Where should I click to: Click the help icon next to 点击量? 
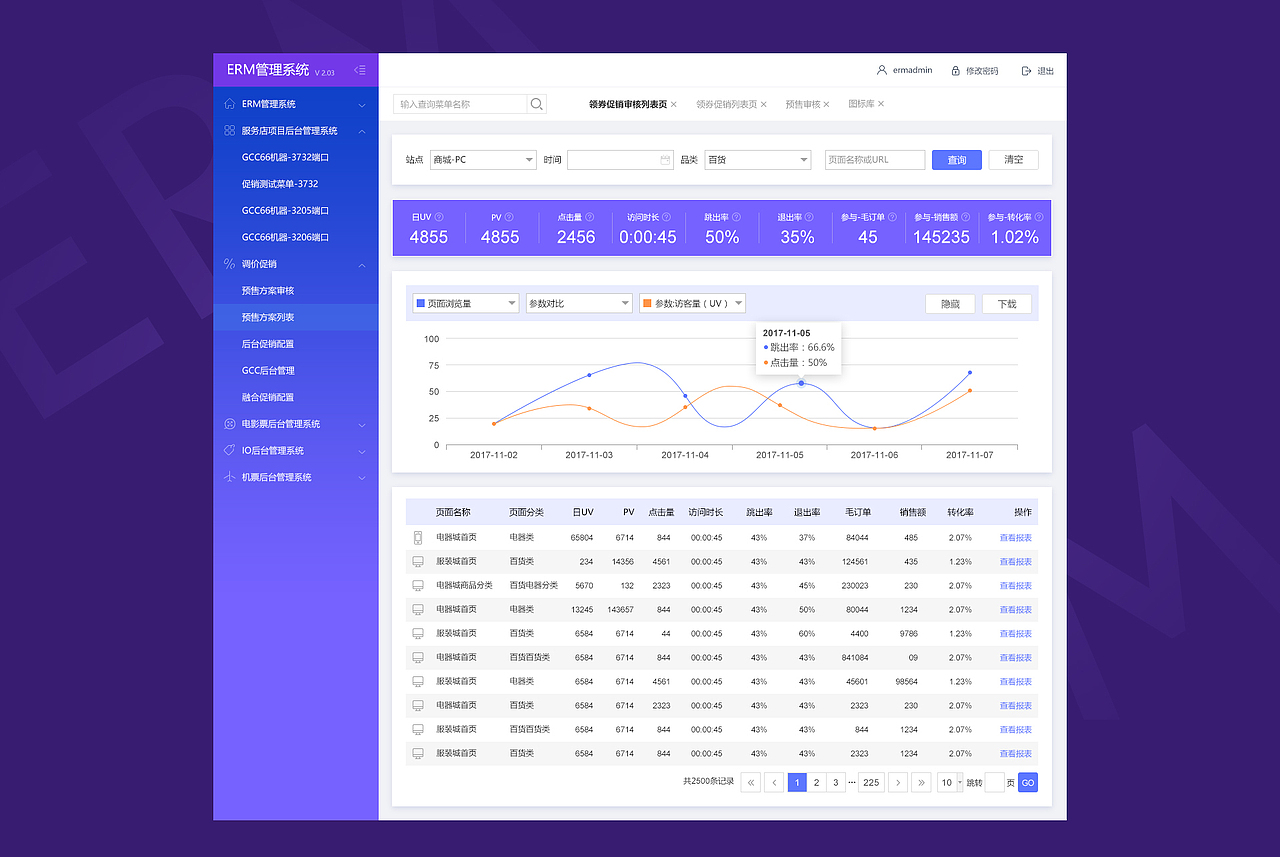point(590,217)
